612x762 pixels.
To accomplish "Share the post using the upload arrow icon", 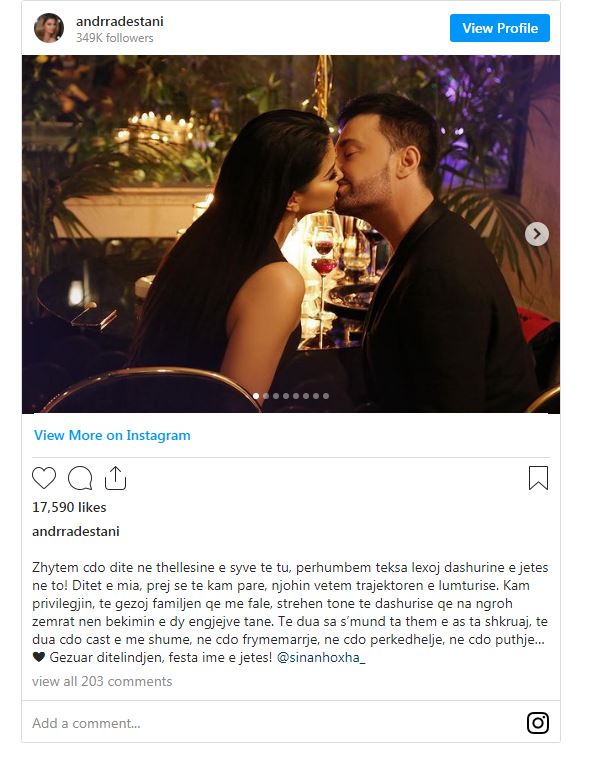I will (115, 478).
